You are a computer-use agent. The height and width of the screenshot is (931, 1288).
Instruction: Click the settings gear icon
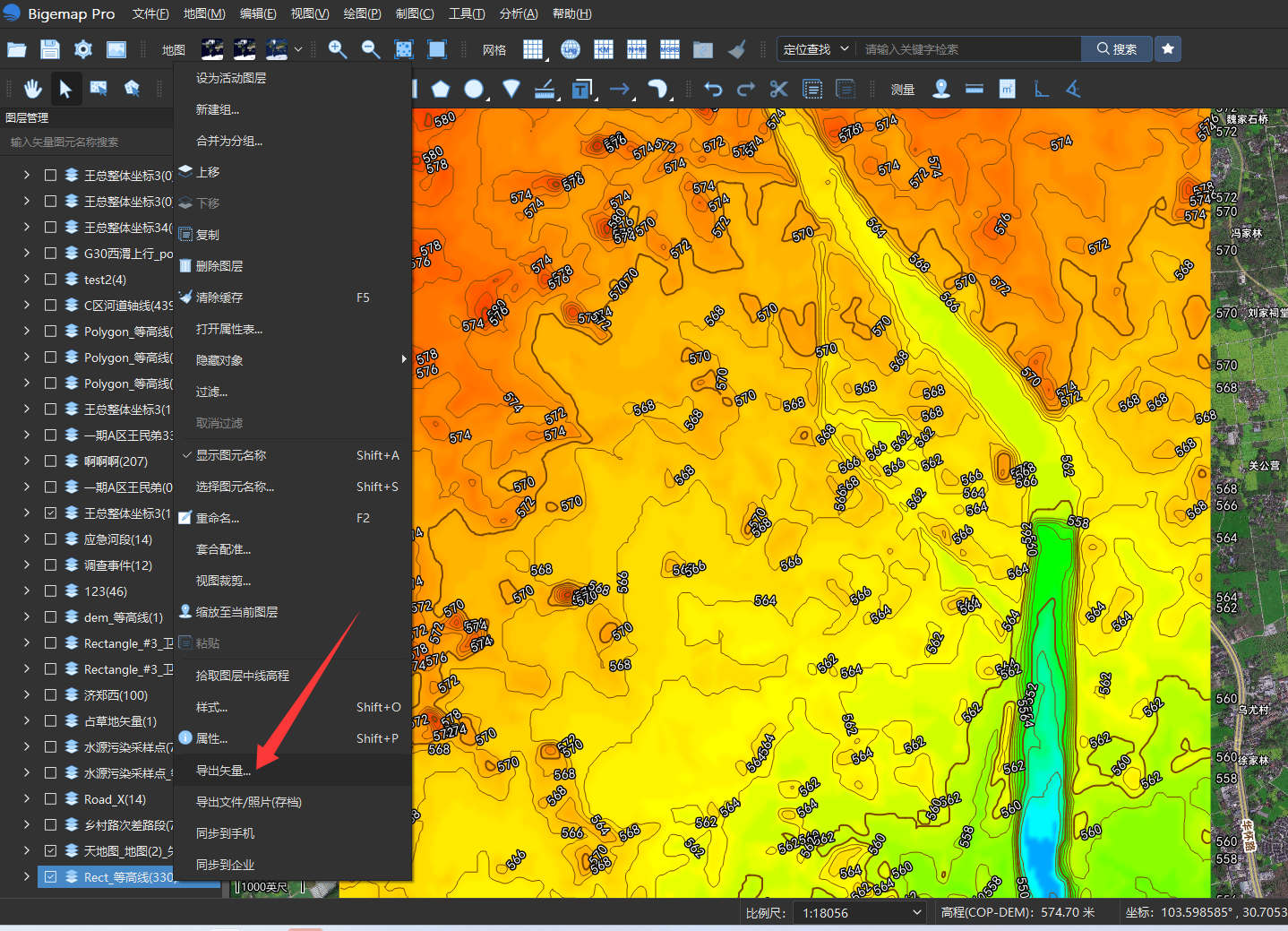pyautogui.click(x=83, y=49)
